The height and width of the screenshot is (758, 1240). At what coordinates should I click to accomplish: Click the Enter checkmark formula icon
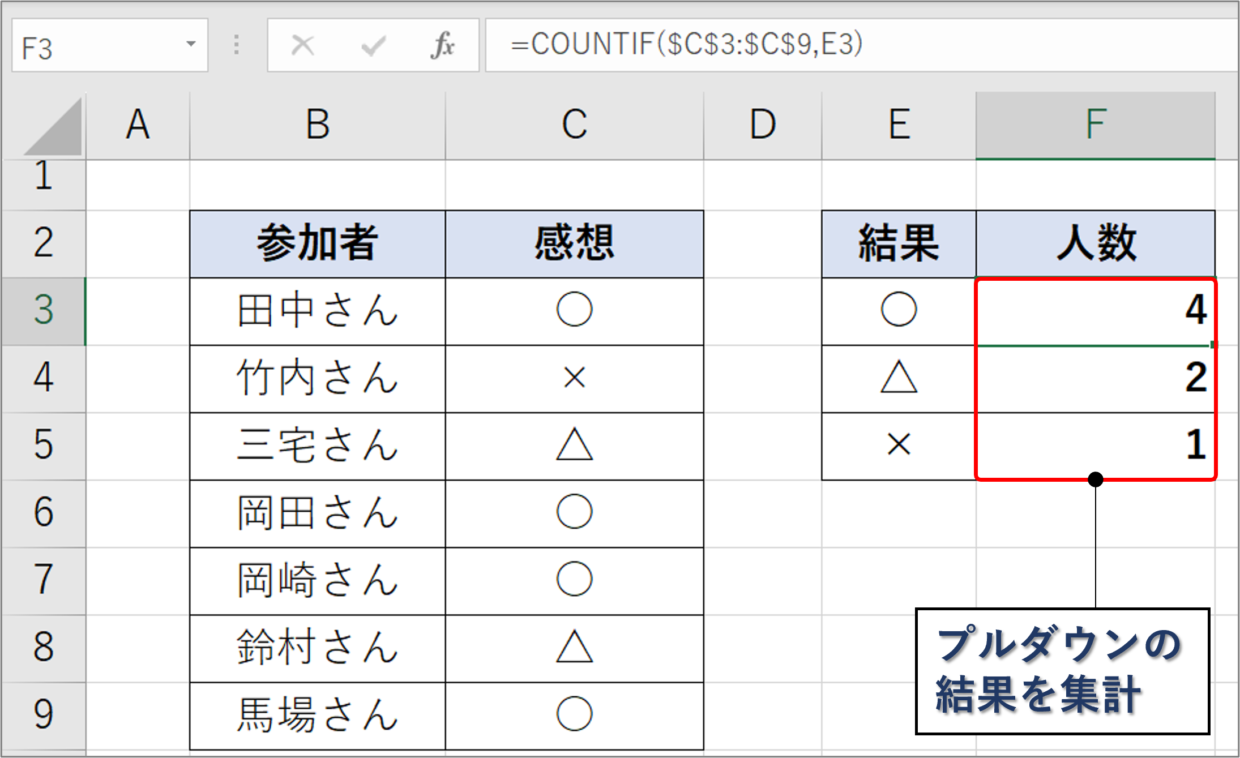pos(373,46)
